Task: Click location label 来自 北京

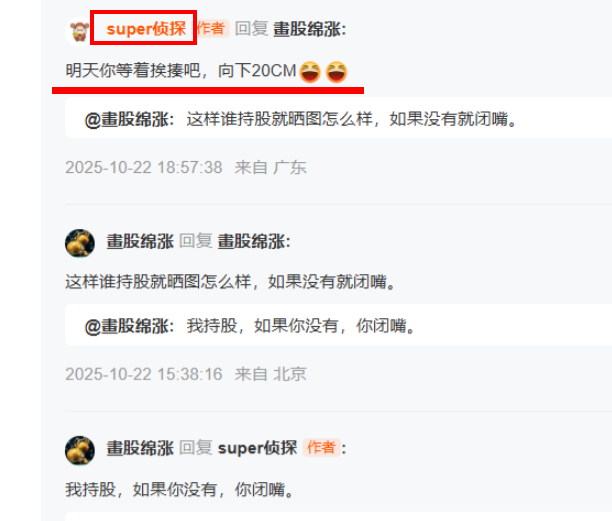Action: click(x=270, y=374)
